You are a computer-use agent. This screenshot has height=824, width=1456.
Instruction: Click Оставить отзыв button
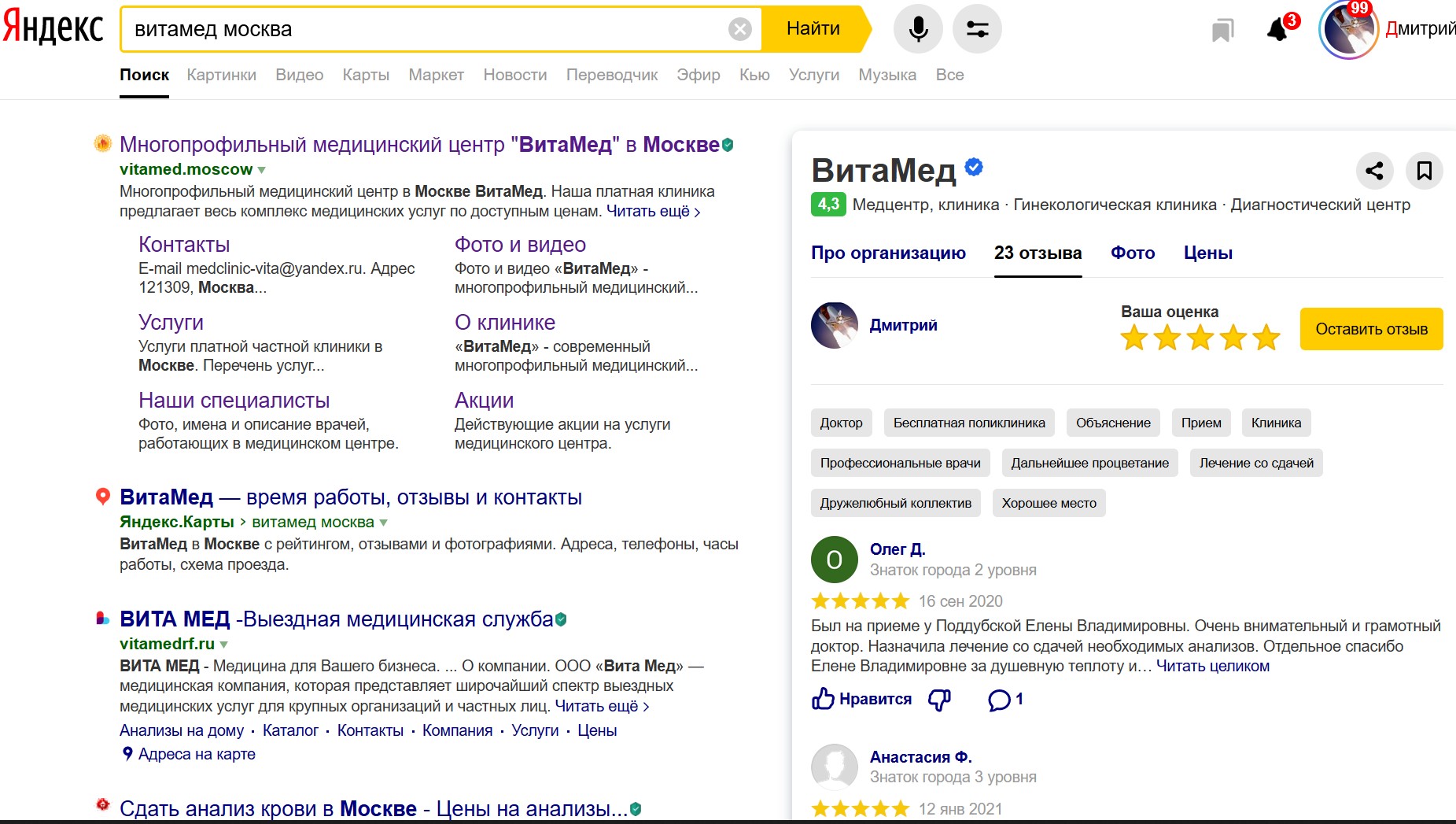point(1372,329)
